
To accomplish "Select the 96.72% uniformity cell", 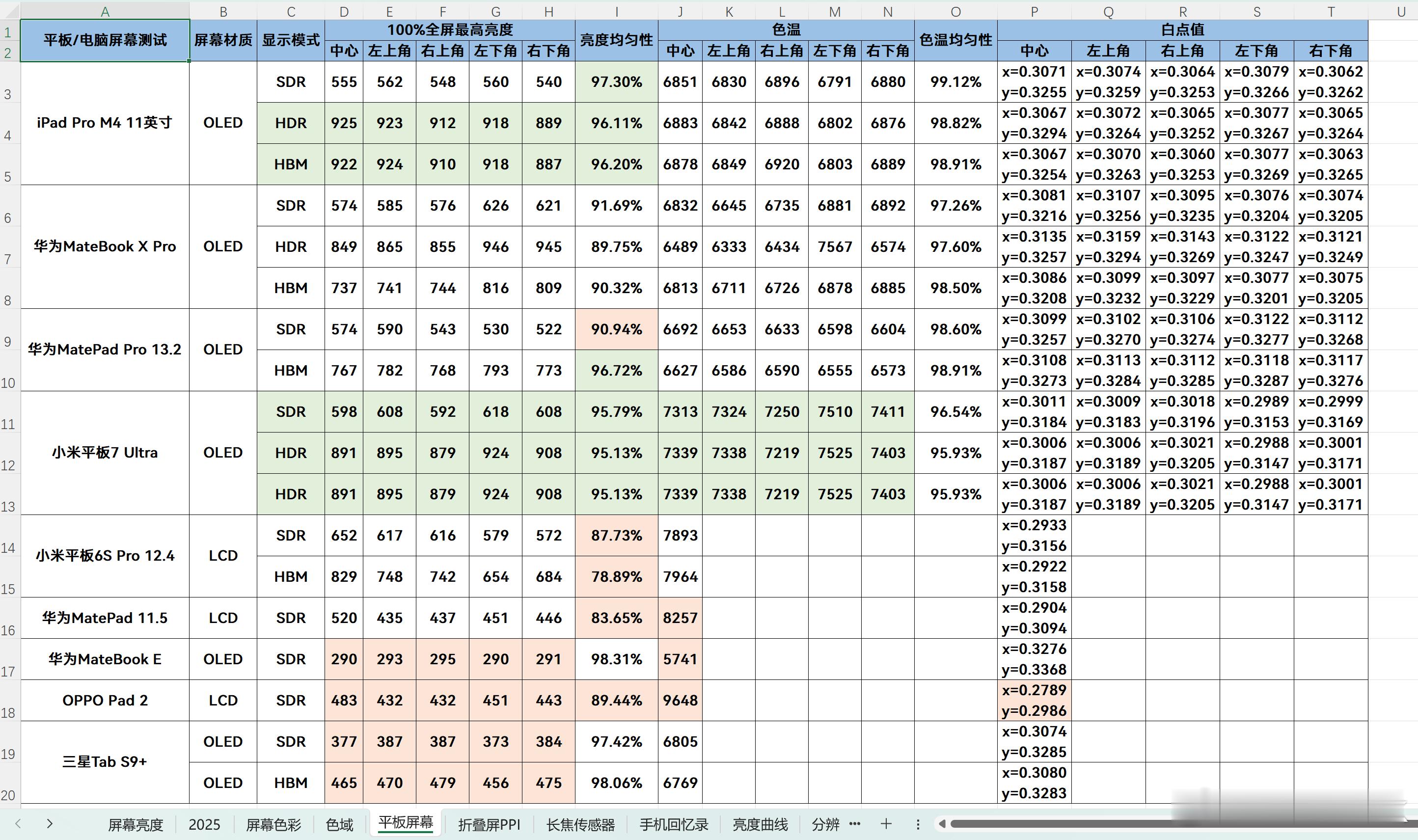I will [617, 371].
